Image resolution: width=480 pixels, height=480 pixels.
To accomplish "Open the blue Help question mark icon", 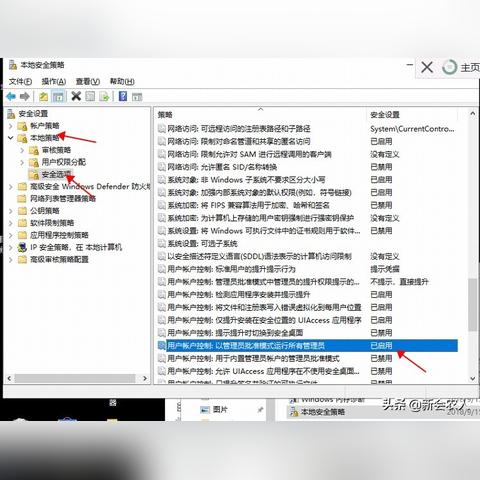I will pyautogui.click(x=123, y=96).
